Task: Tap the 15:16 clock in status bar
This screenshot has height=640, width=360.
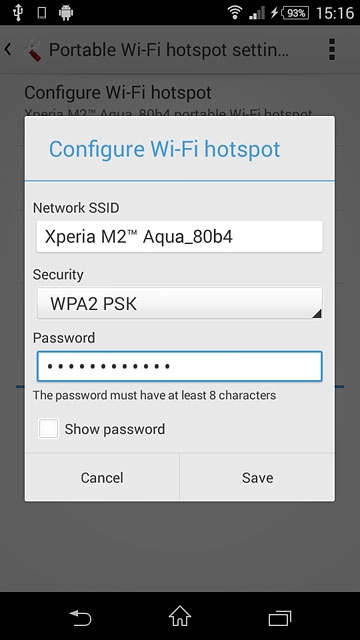Action: click(335, 13)
